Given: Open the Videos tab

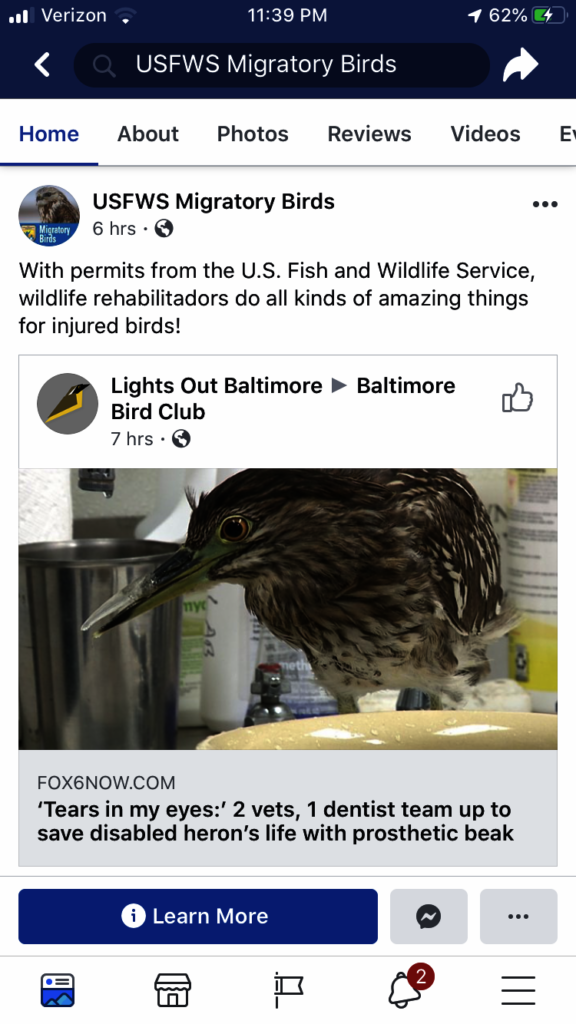Looking at the screenshot, I should (x=485, y=134).
